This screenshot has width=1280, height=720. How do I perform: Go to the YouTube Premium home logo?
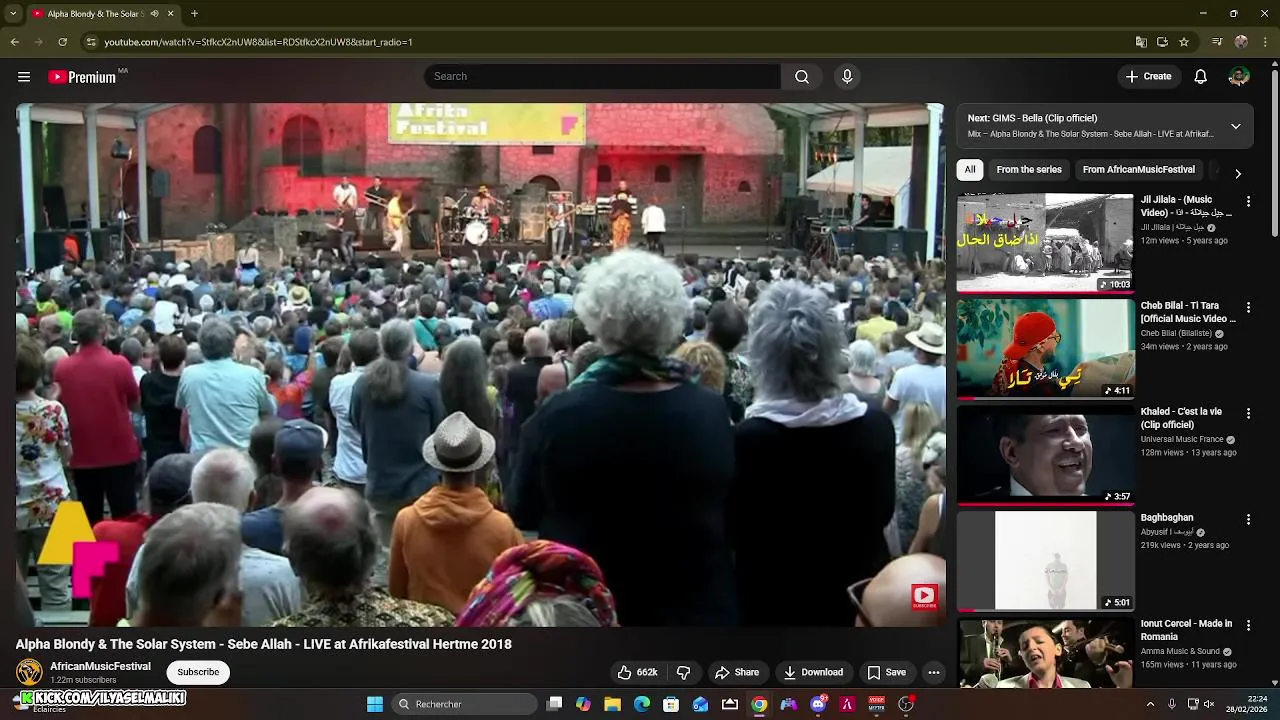point(82,77)
